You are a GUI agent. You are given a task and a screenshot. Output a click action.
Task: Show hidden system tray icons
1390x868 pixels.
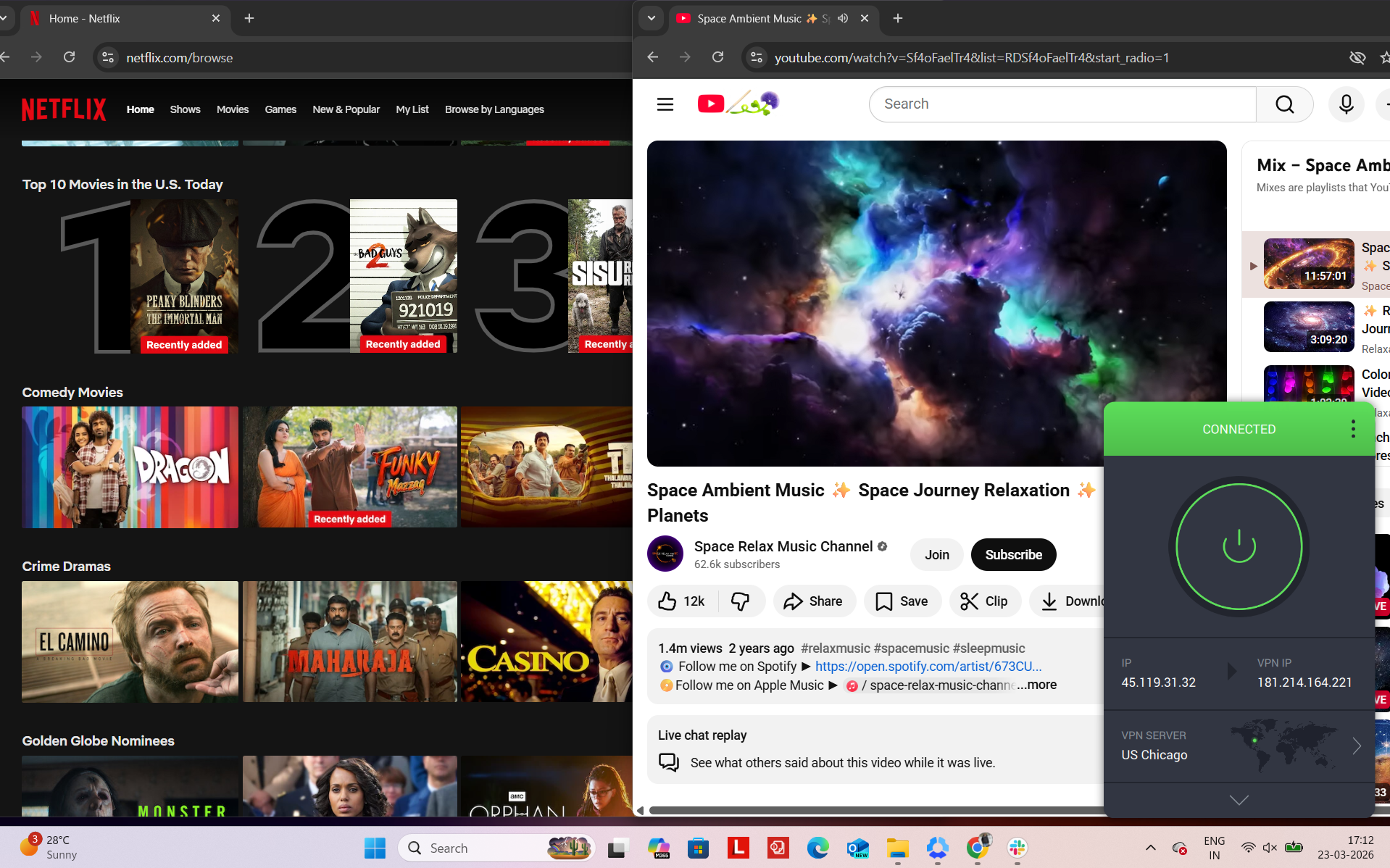point(1150,848)
